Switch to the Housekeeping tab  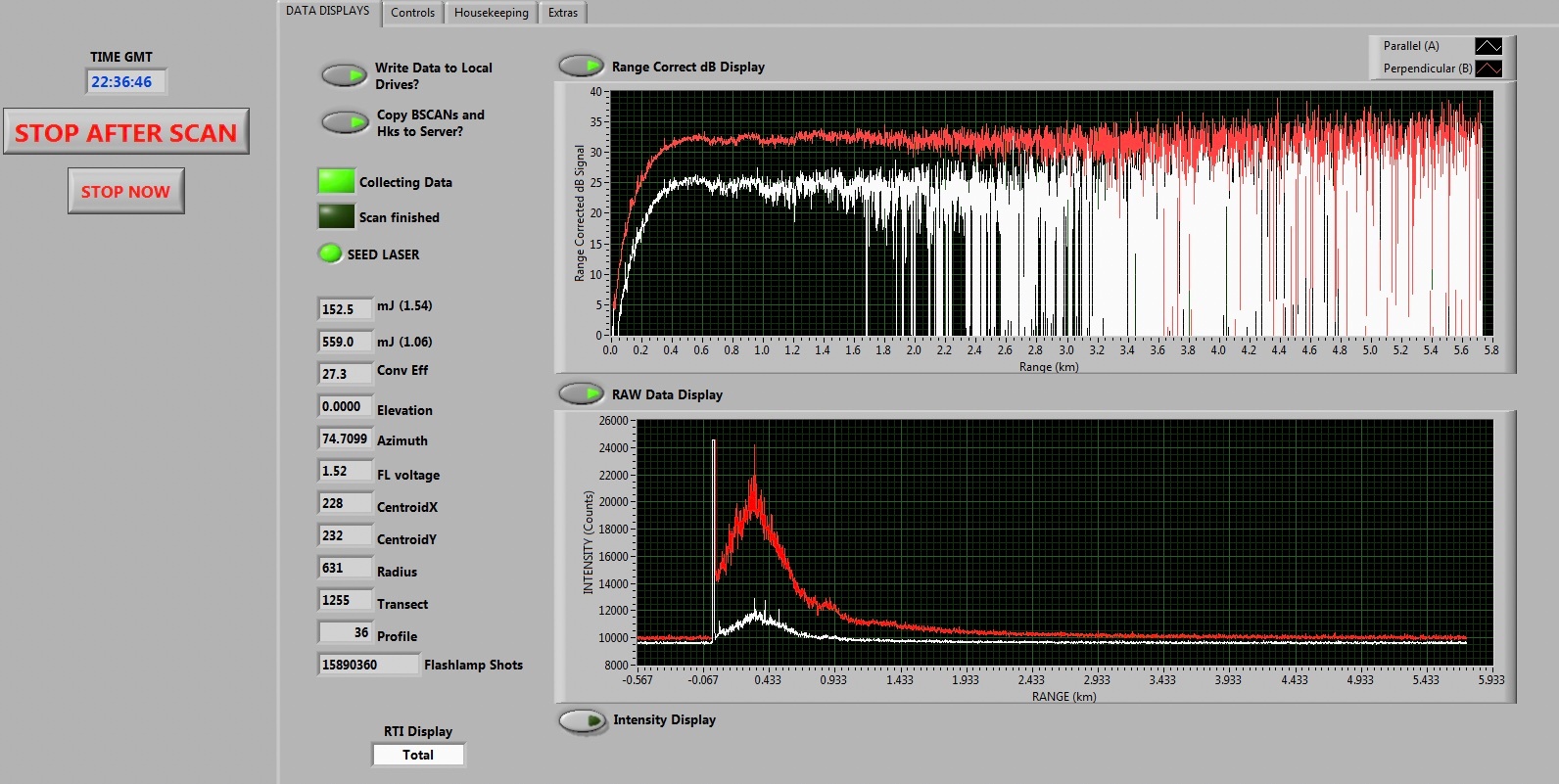pyautogui.click(x=491, y=13)
